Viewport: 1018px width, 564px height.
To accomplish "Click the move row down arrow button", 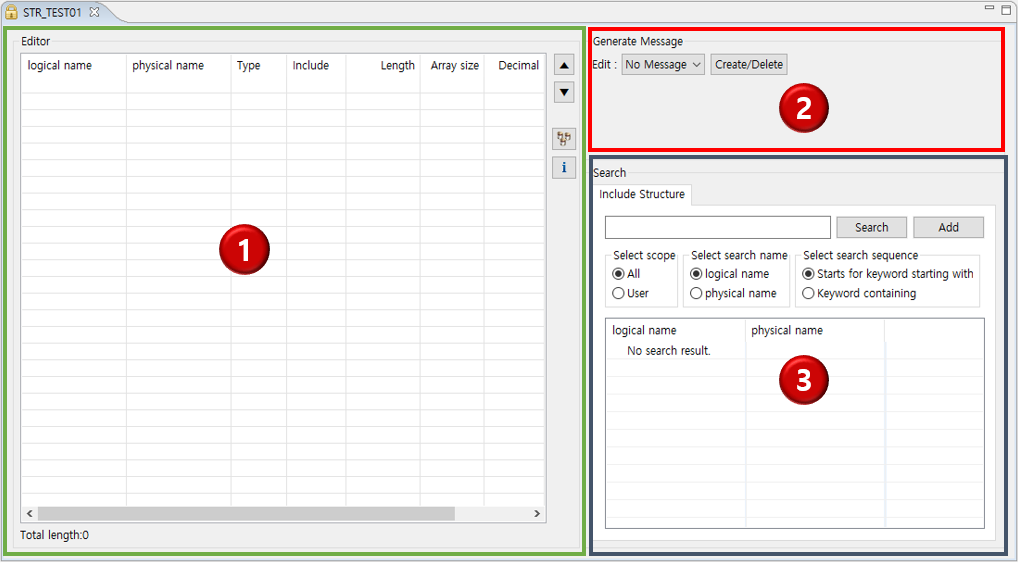I will 564,92.
